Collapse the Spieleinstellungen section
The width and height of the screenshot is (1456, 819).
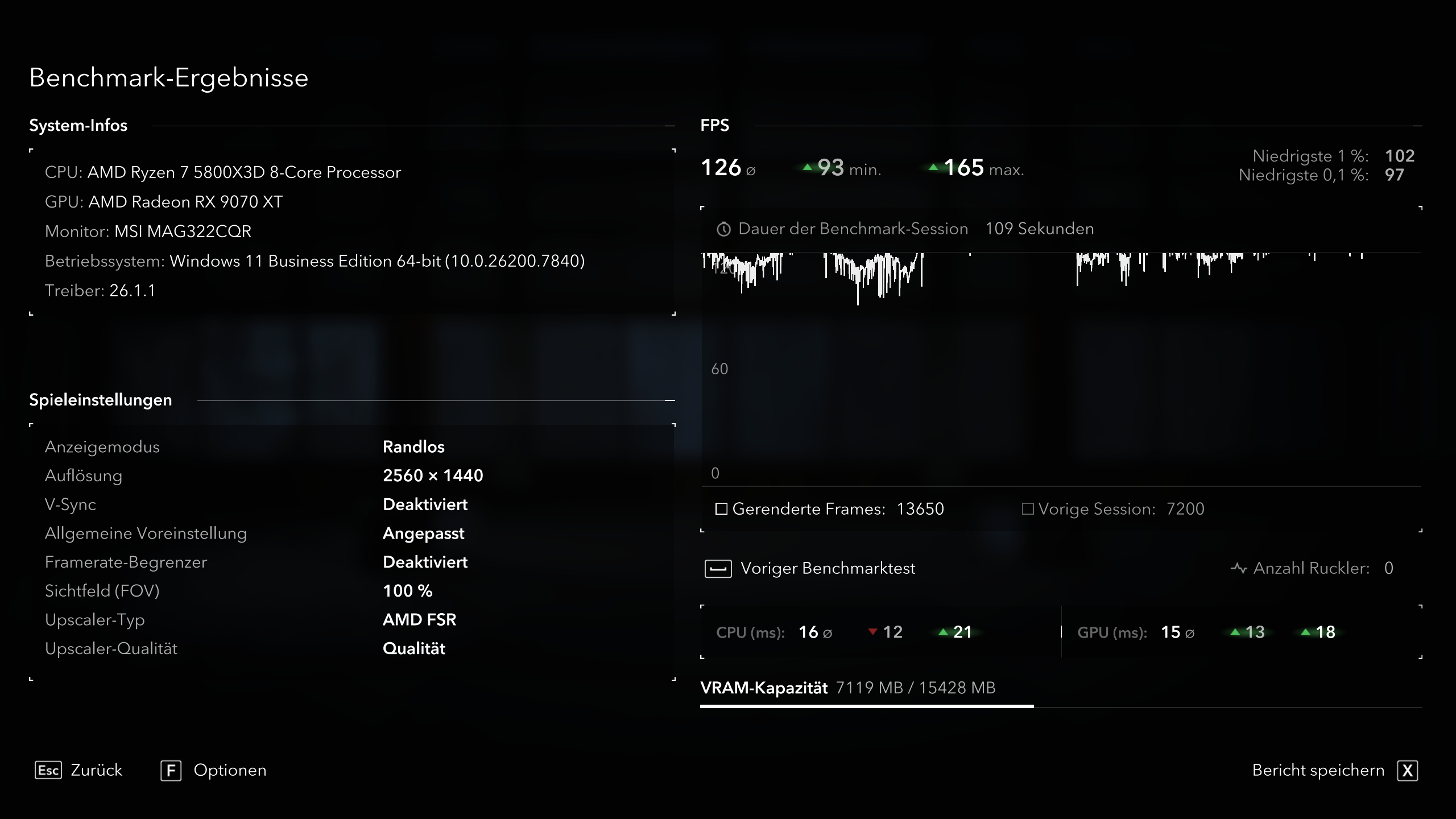[670, 400]
